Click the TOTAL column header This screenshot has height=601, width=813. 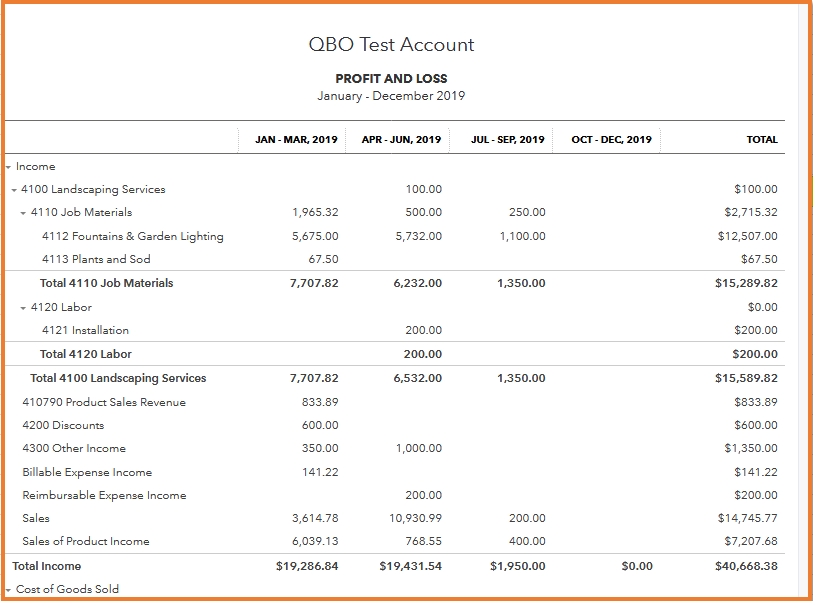(761, 140)
